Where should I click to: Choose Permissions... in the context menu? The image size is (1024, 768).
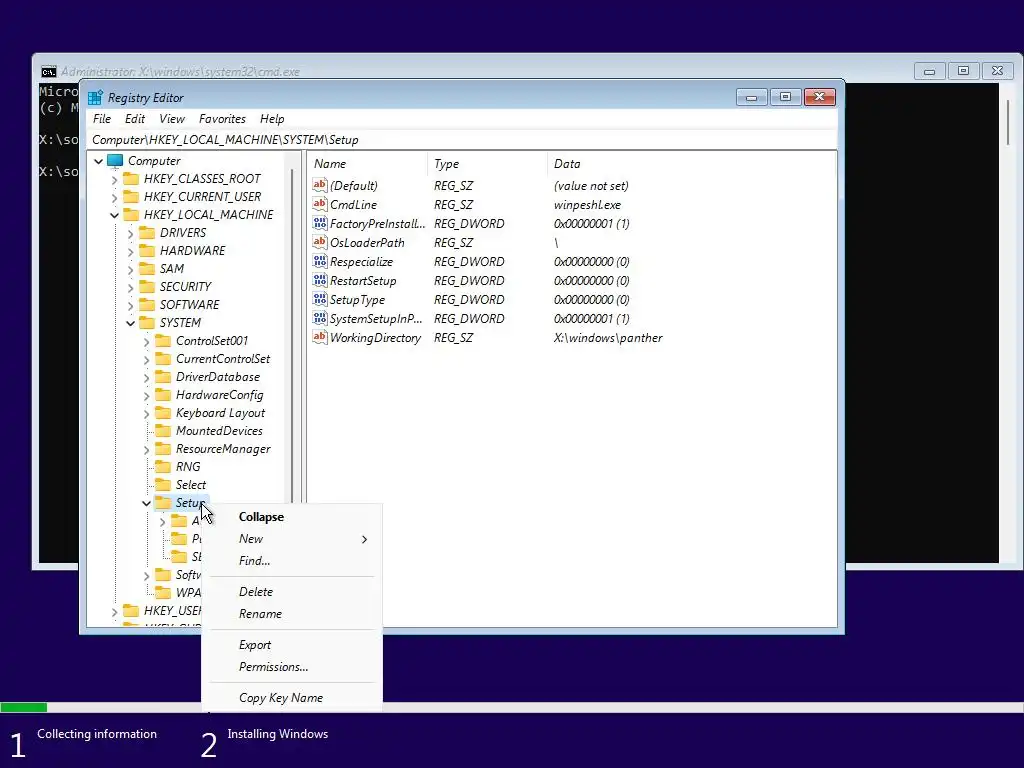point(292,667)
